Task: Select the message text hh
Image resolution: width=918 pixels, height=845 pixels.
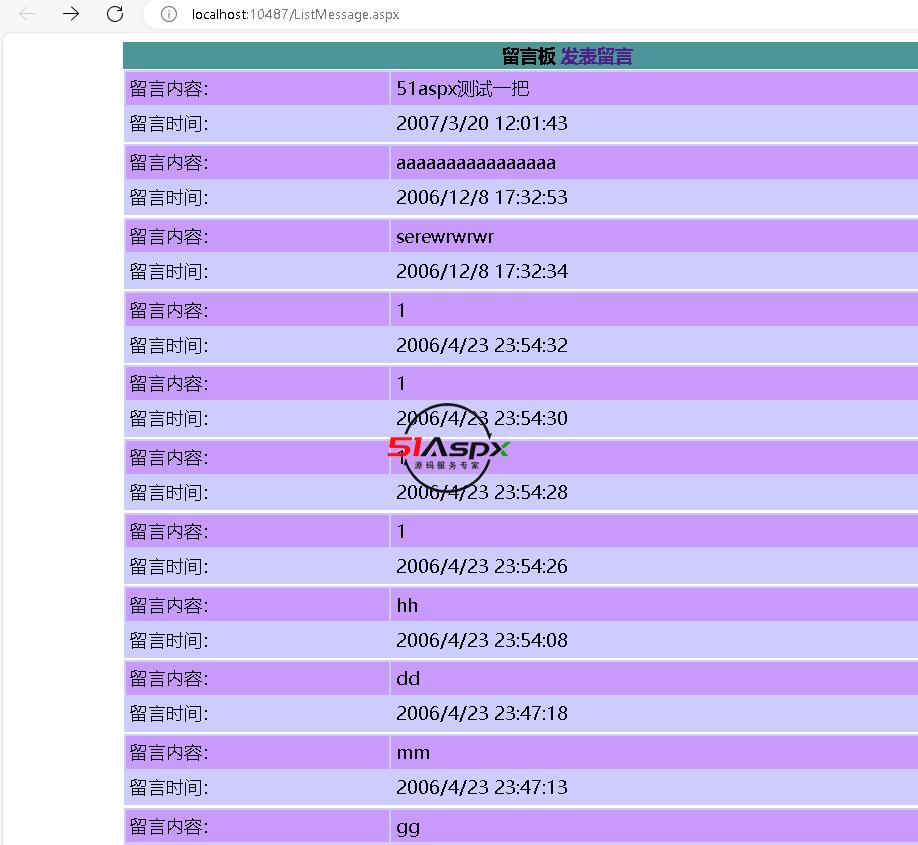Action: (x=407, y=605)
